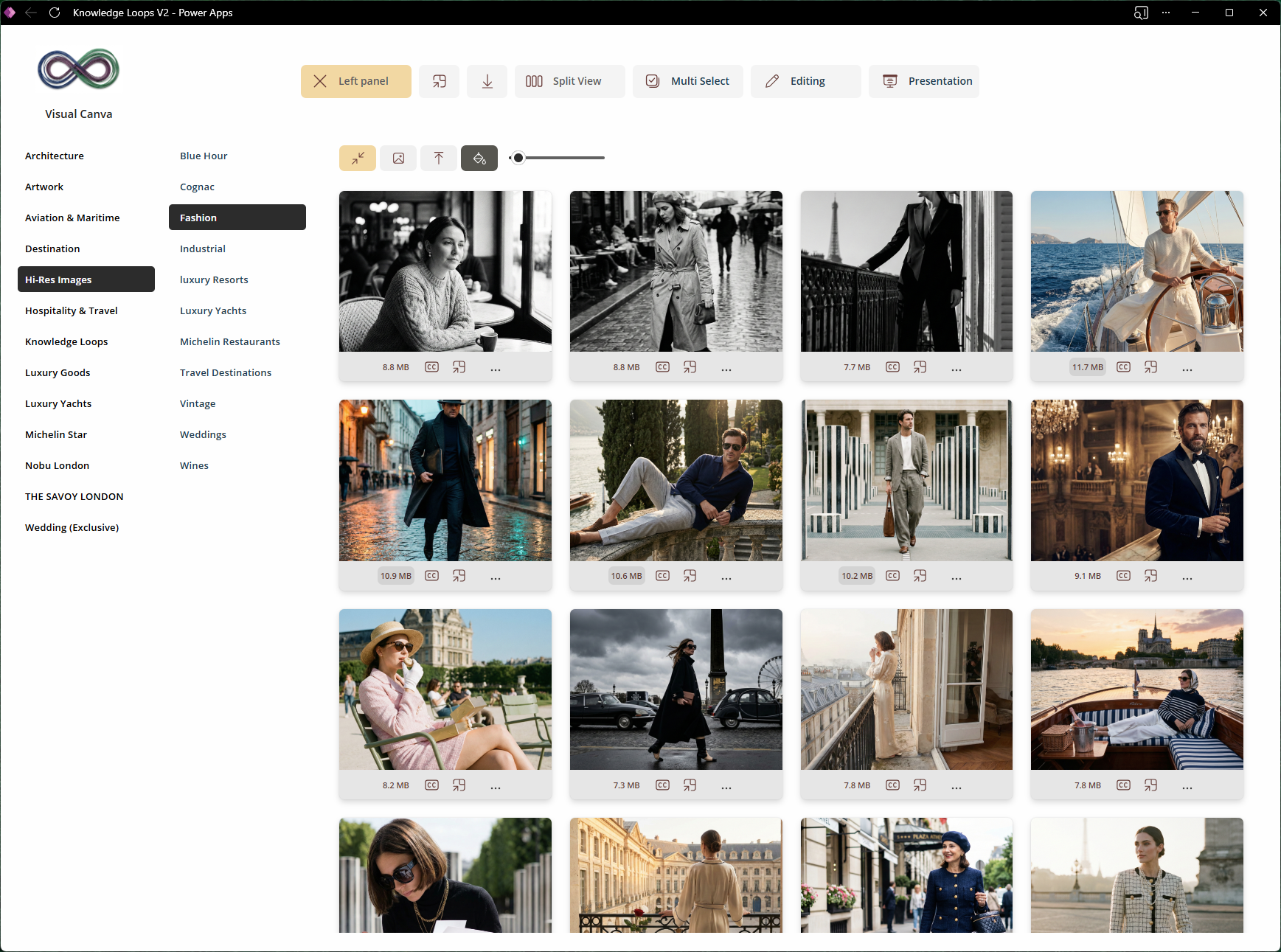The width and height of the screenshot is (1281, 952).
Task: Open Michelin Restaurants subcategory
Action: pyautogui.click(x=230, y=341)
